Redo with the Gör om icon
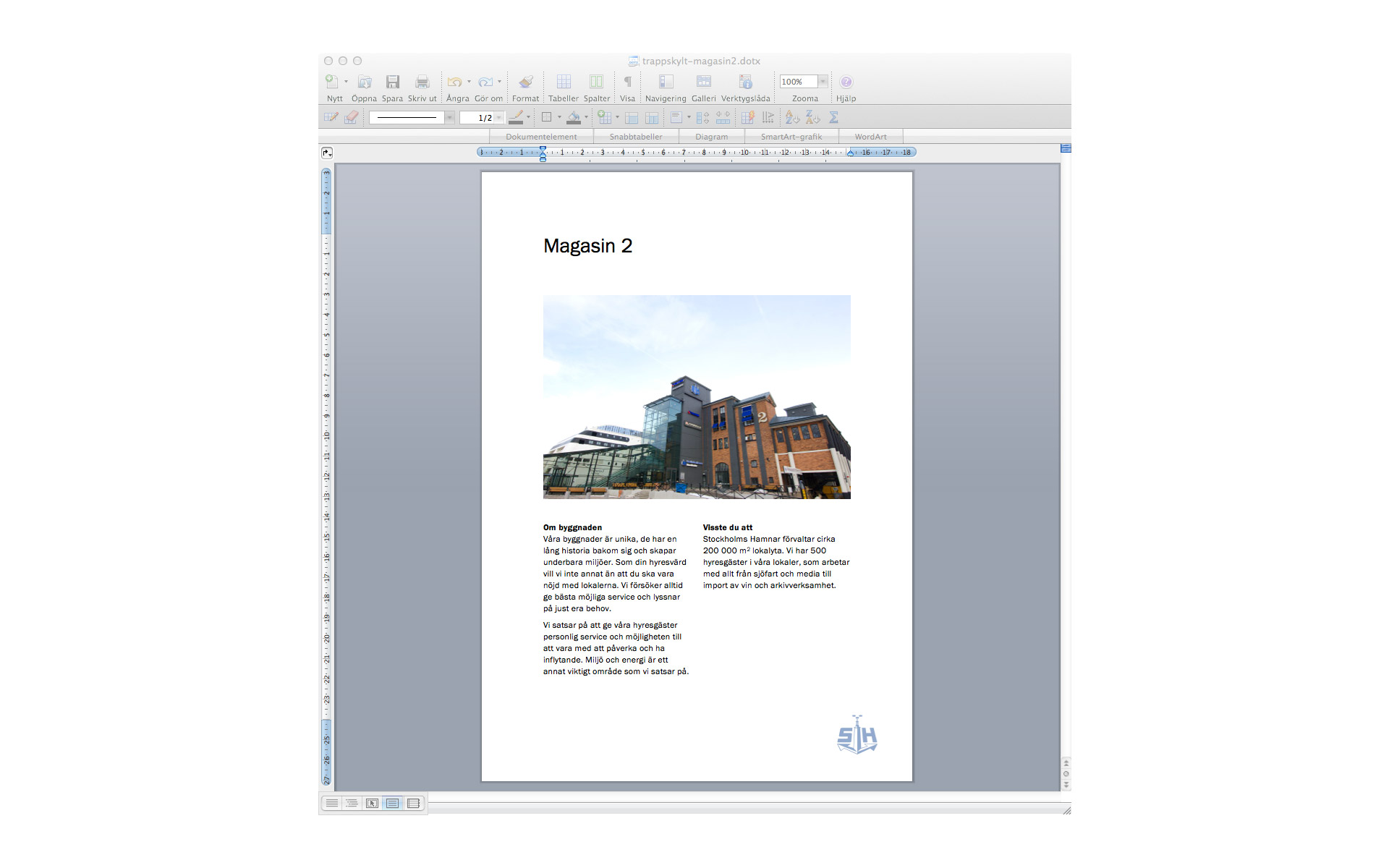This screenshot has height=868, width=1389. pos(485,82)
